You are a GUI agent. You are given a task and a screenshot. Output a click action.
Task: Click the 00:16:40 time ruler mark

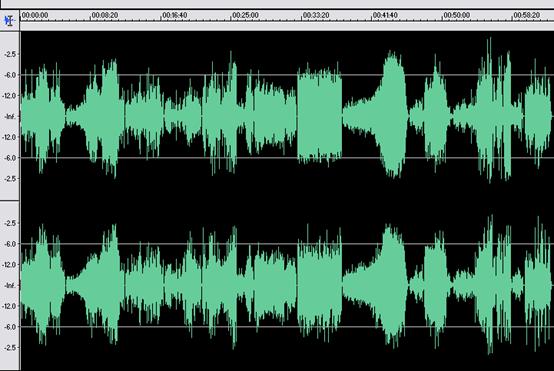click(x=175, y=15)
